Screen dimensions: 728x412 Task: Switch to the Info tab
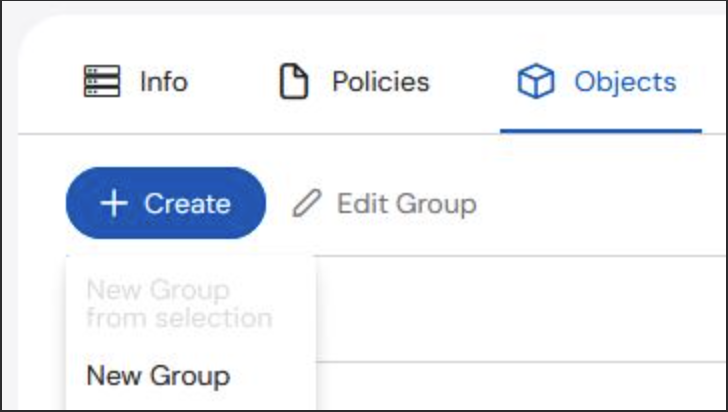pyautogui.click(x=136, y=81)
